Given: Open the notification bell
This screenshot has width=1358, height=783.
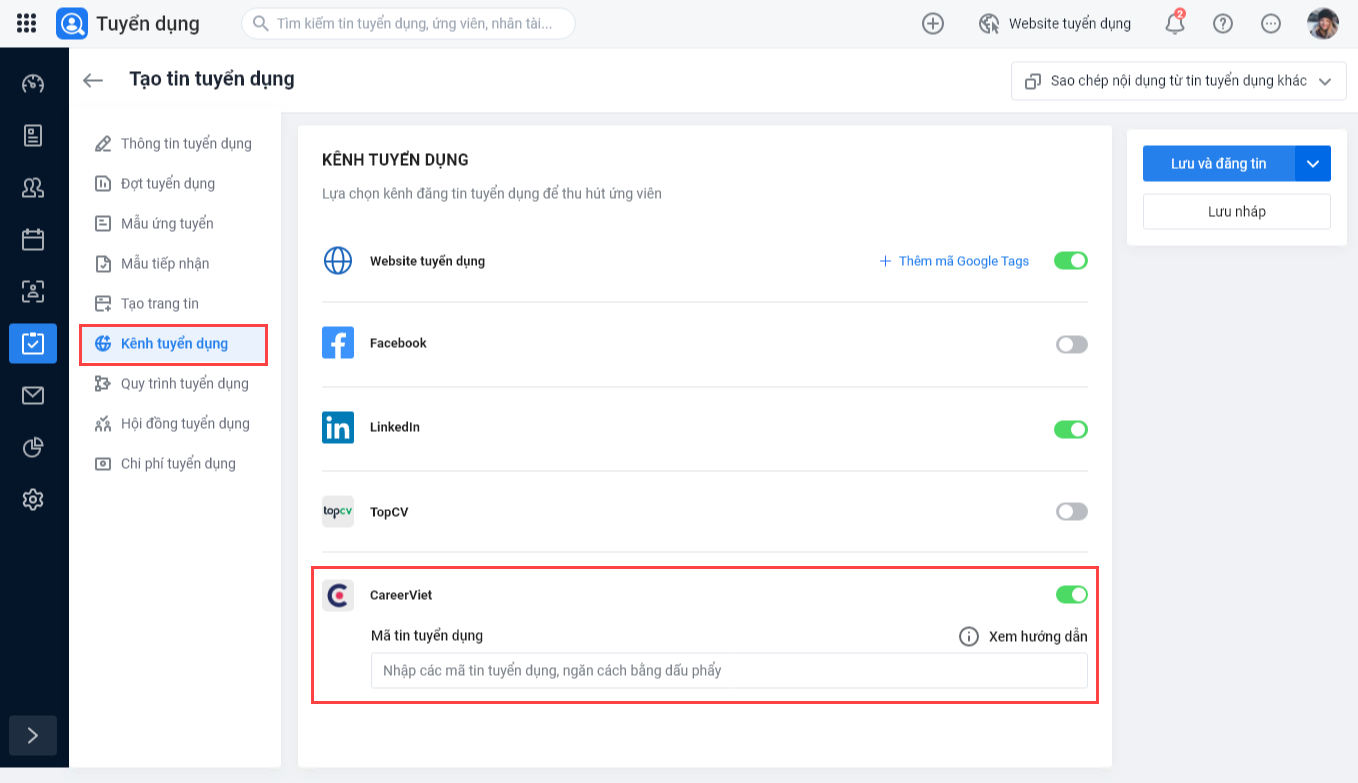Looking at the screenshot, I should [x=1175, y=23].
